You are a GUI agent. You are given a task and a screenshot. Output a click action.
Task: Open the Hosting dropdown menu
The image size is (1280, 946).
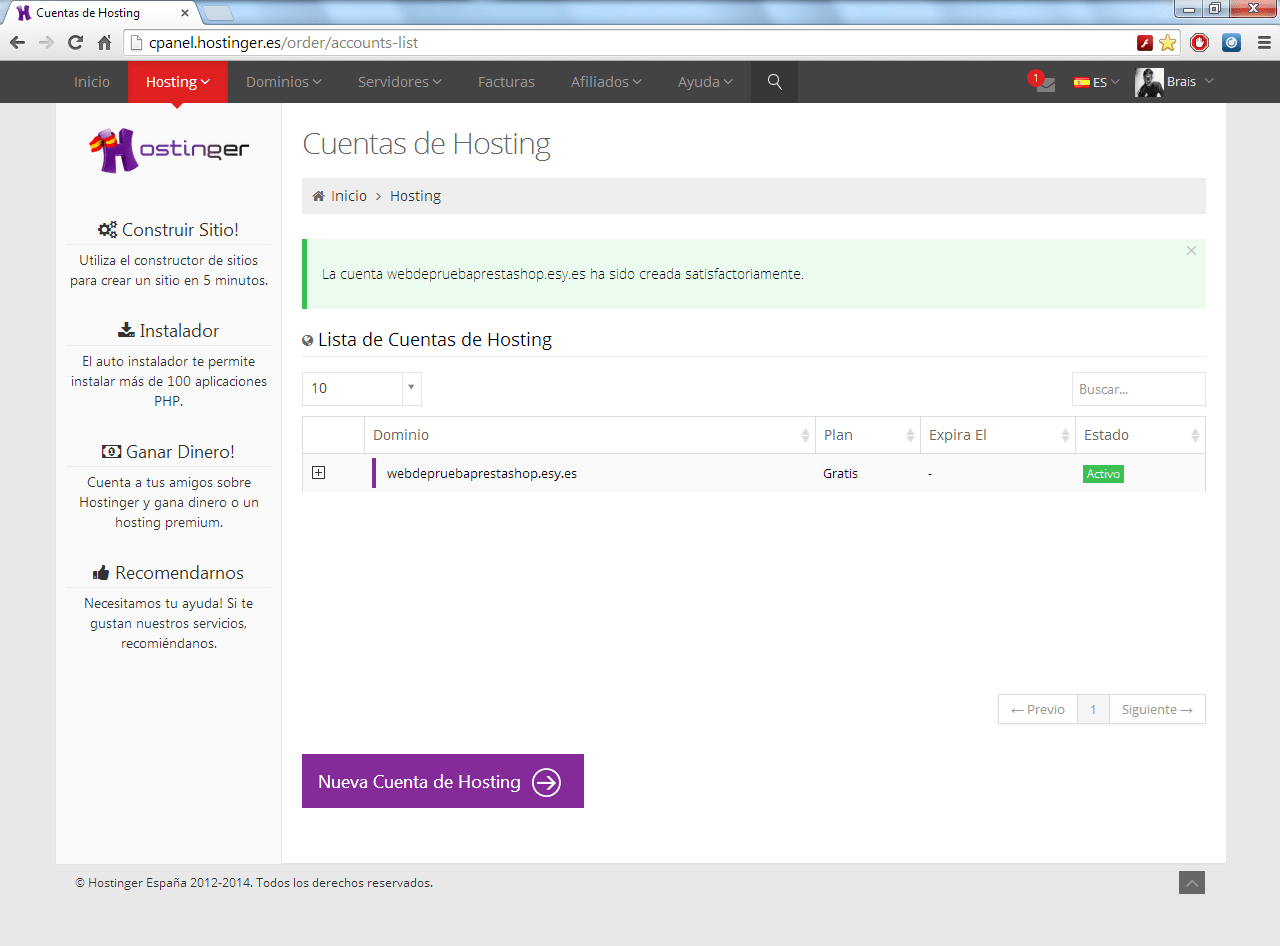[x=178, y=82]
